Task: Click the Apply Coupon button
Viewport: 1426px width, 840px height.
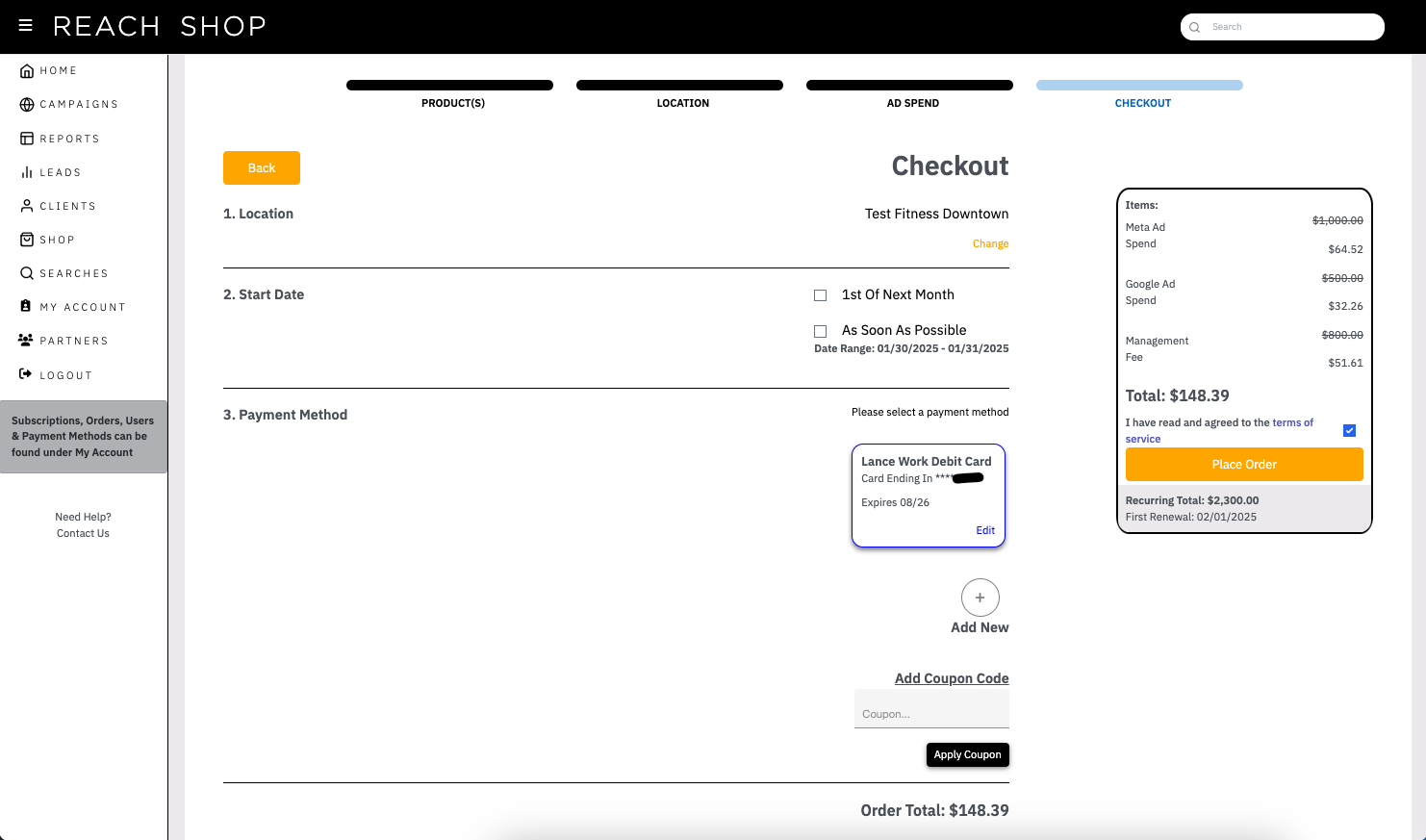Action: 968,754
